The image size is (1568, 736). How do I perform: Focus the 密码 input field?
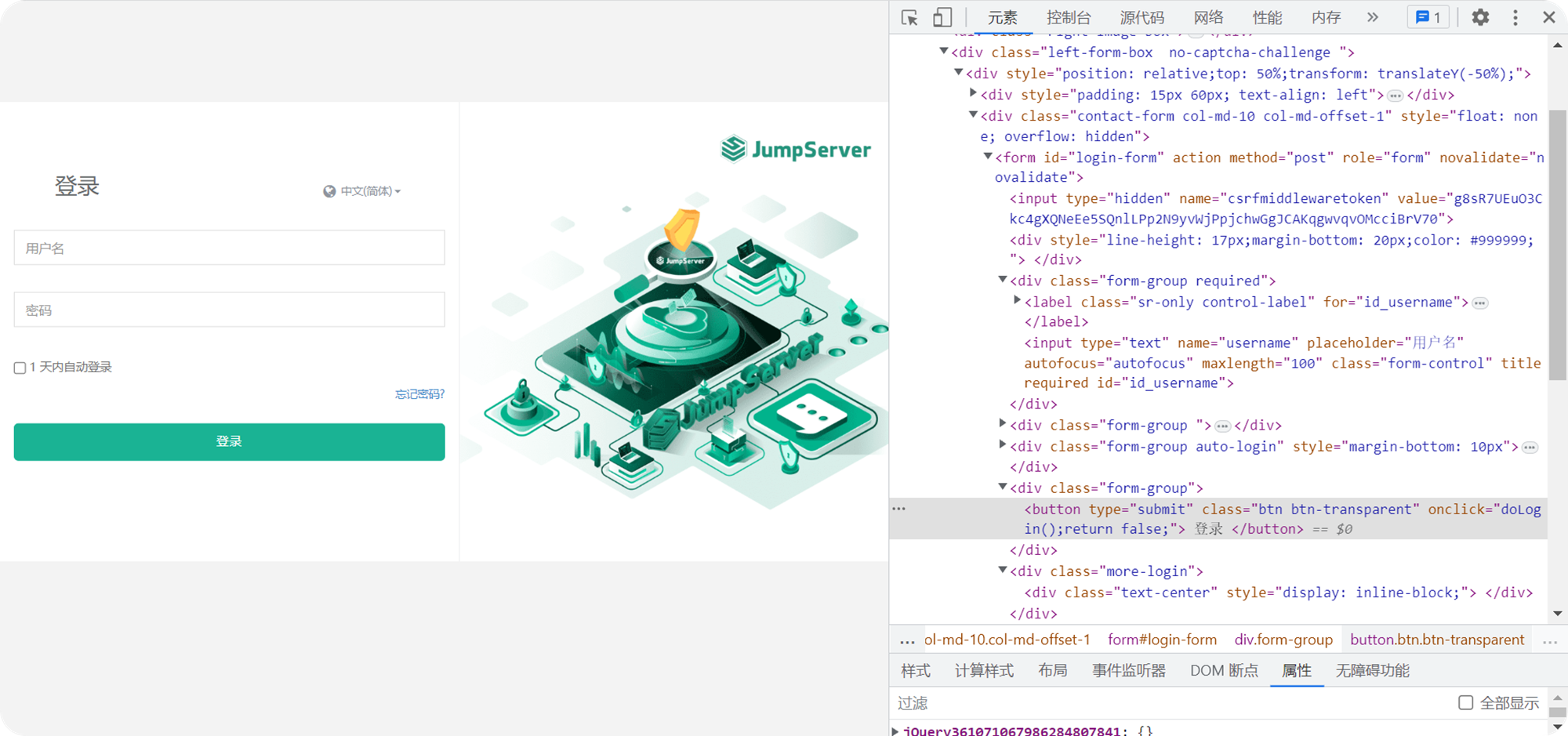pos(229,310)
